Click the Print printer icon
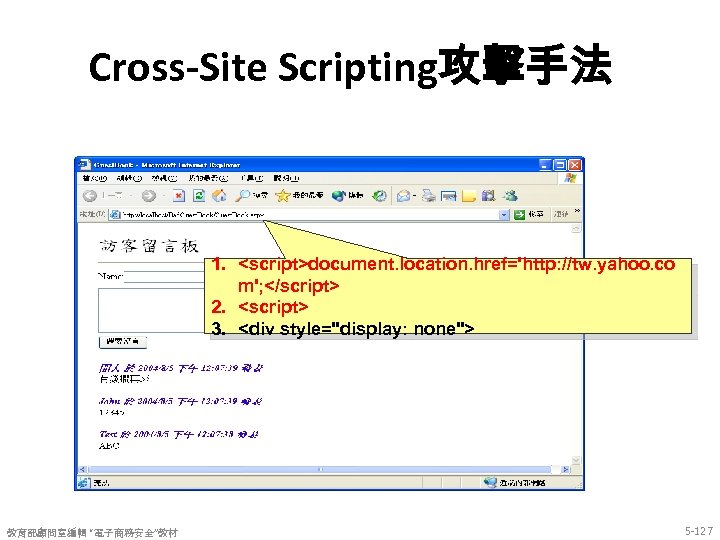This screenshot has width=720, height=540. pos(429,196)
